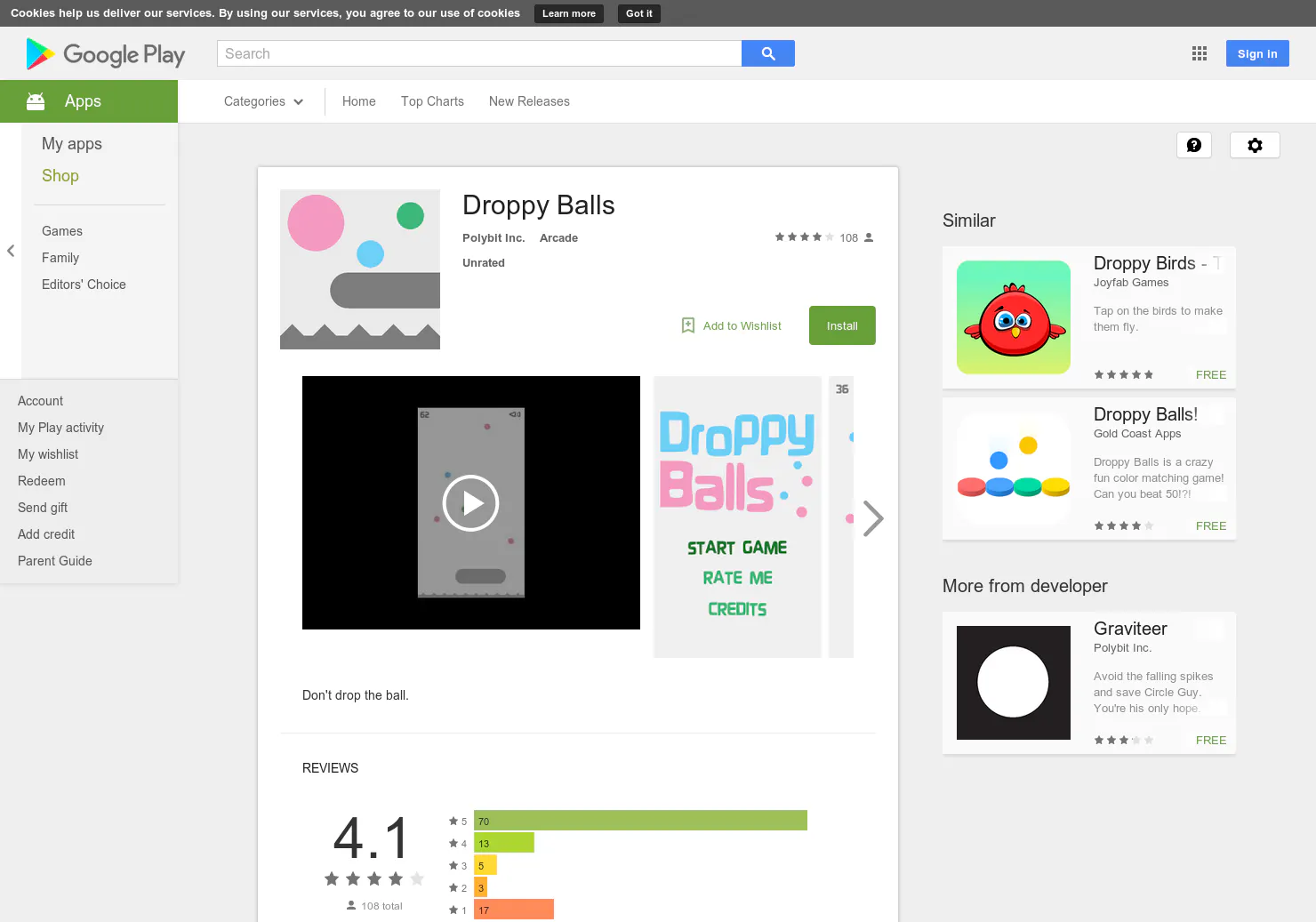The width and height of the screenshot is (1316, 922).
Task: Show next screenshot with right arrow
Action: (873, 518)
